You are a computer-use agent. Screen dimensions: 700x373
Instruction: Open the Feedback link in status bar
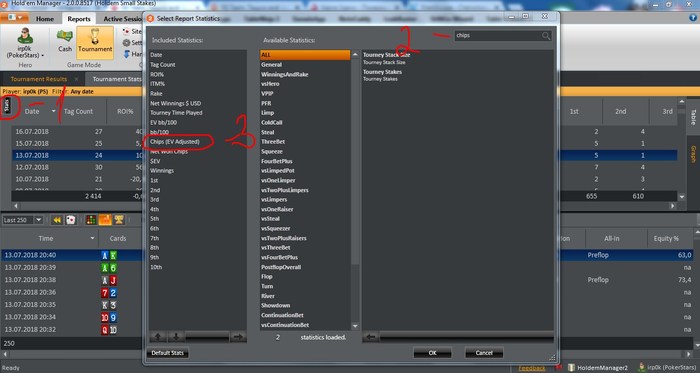532,368
